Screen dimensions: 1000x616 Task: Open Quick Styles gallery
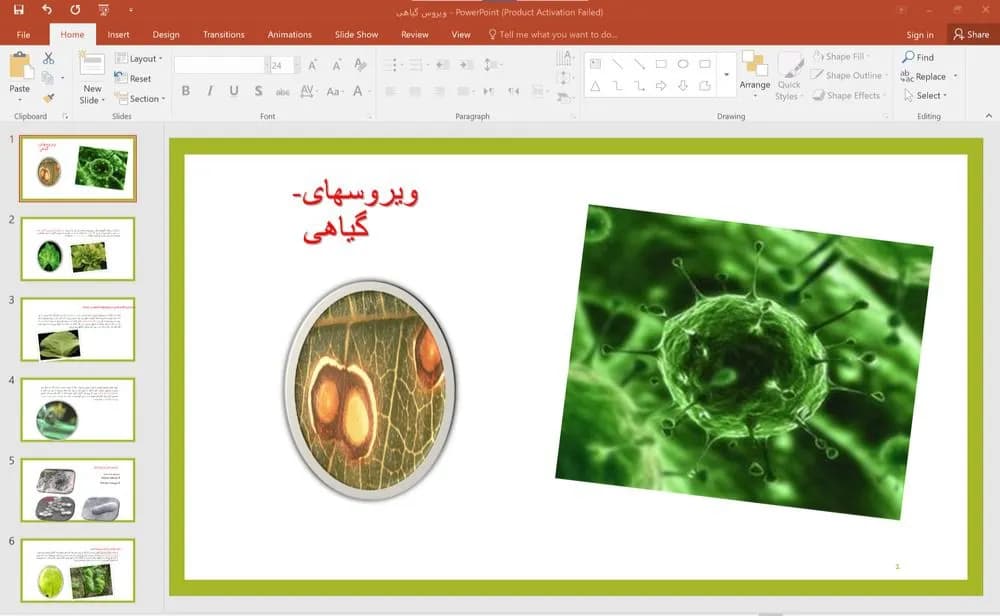tap(790, 77)
